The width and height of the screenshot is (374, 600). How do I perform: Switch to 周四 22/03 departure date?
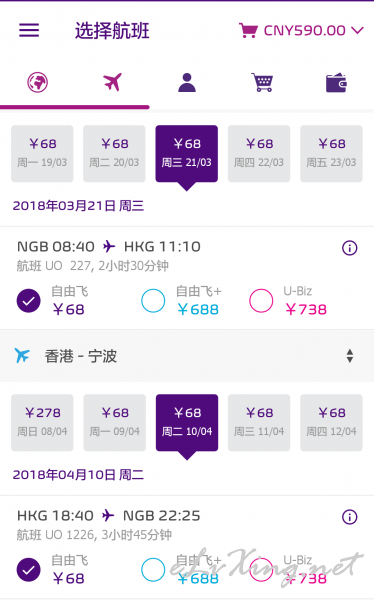click(259, 153)
